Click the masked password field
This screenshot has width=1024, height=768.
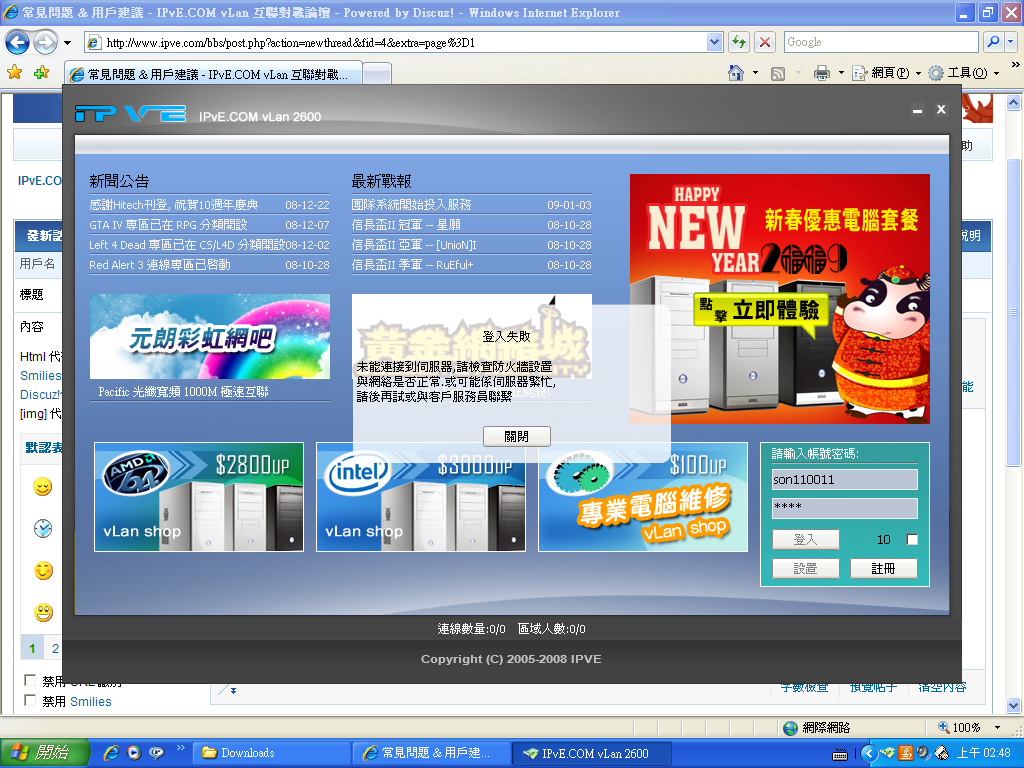(x=844, y=508)
